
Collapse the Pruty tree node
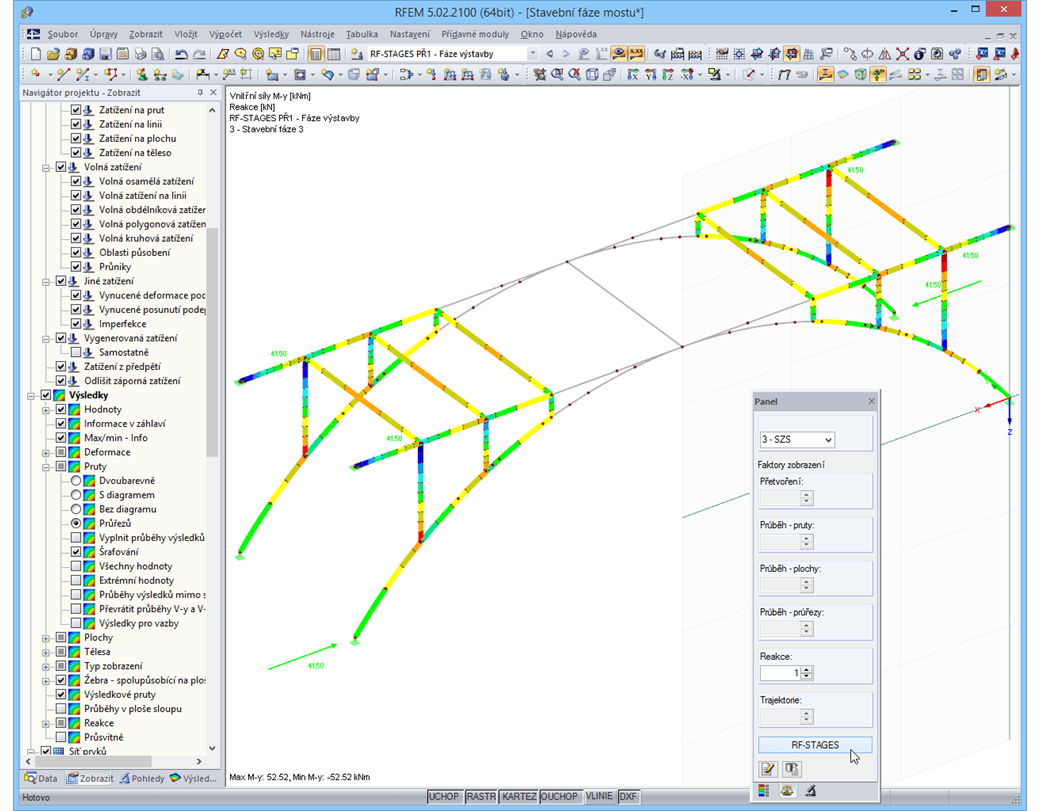pos(46,467)
